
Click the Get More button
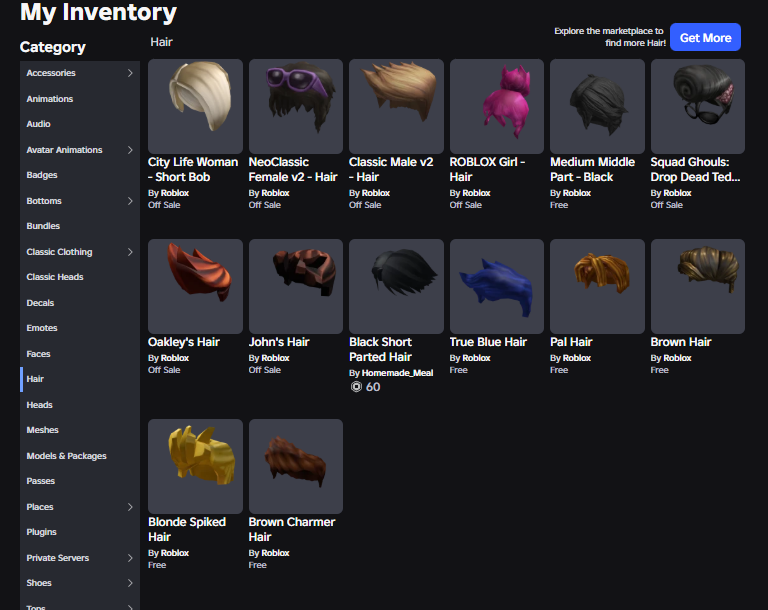point(705,37)
